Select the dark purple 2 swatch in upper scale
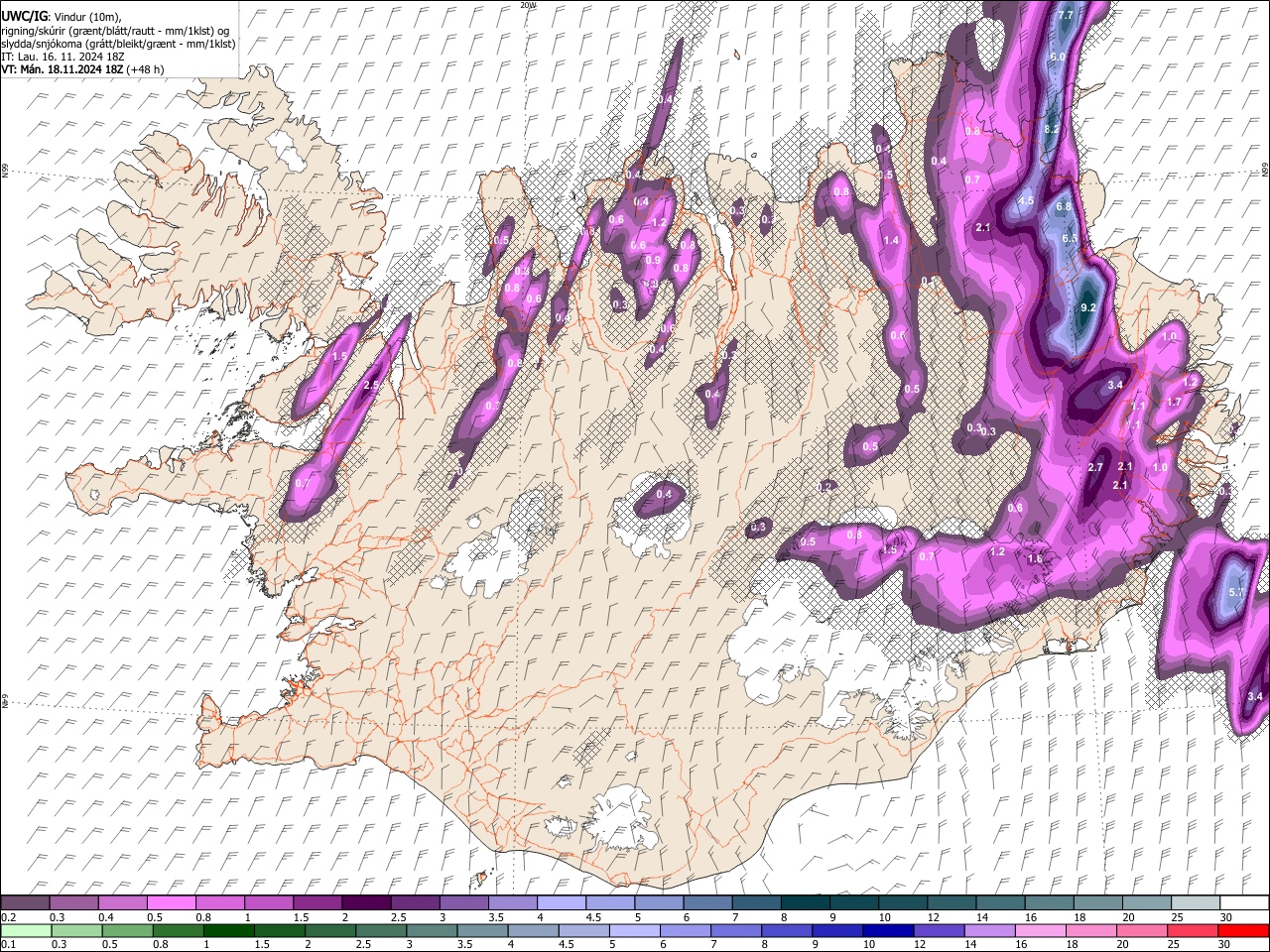The image size is (1270, 952). tap(366, 902)
